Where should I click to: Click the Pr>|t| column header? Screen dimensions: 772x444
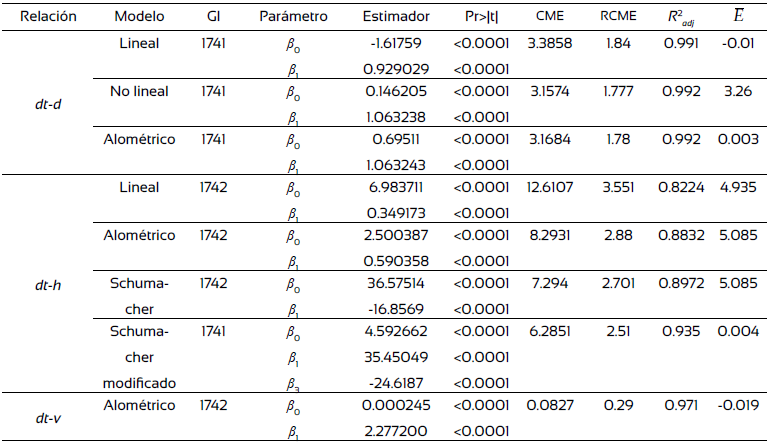tap(481, 17)
